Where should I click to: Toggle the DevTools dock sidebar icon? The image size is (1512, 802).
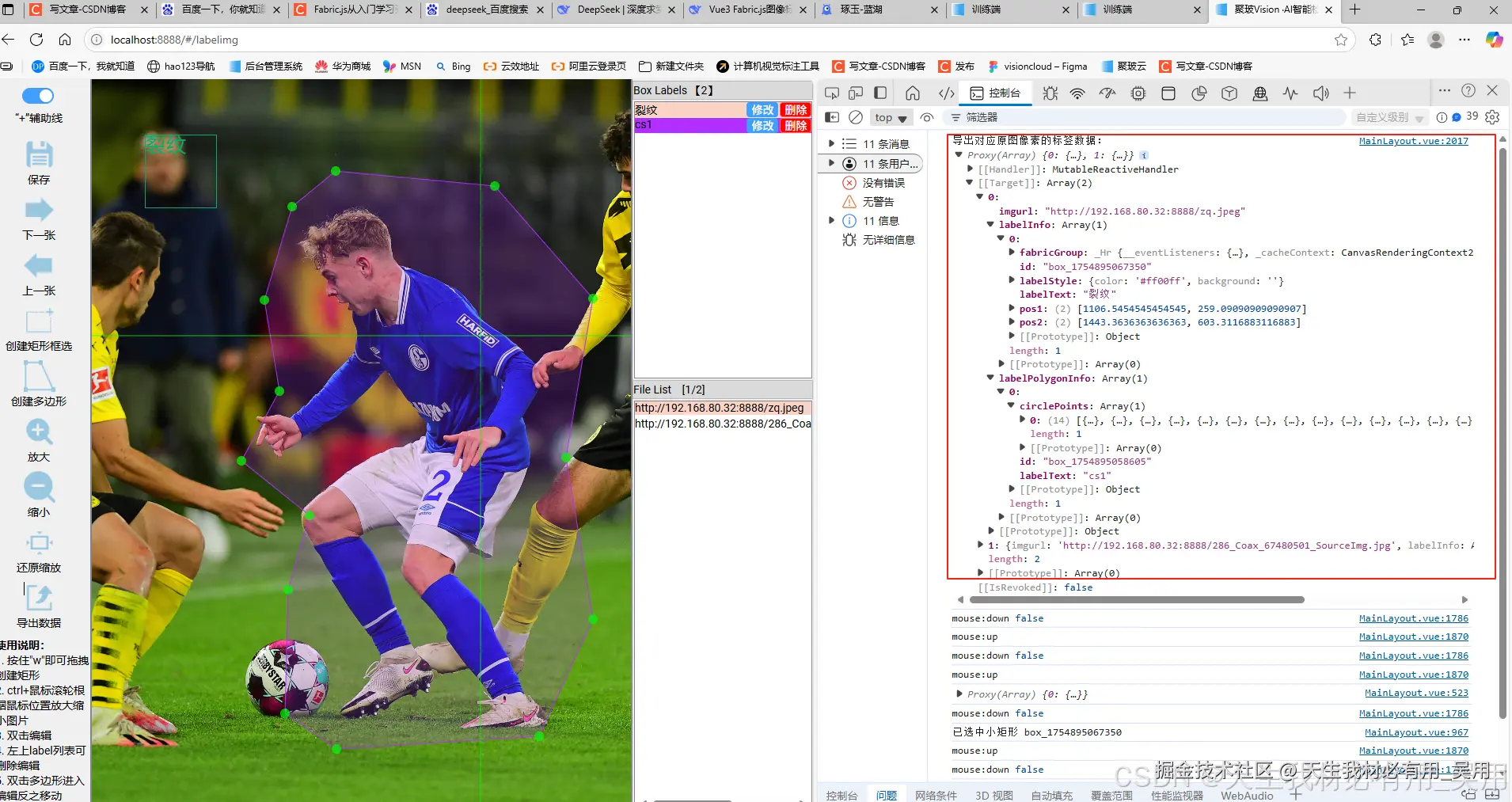(x=880, y=93)
